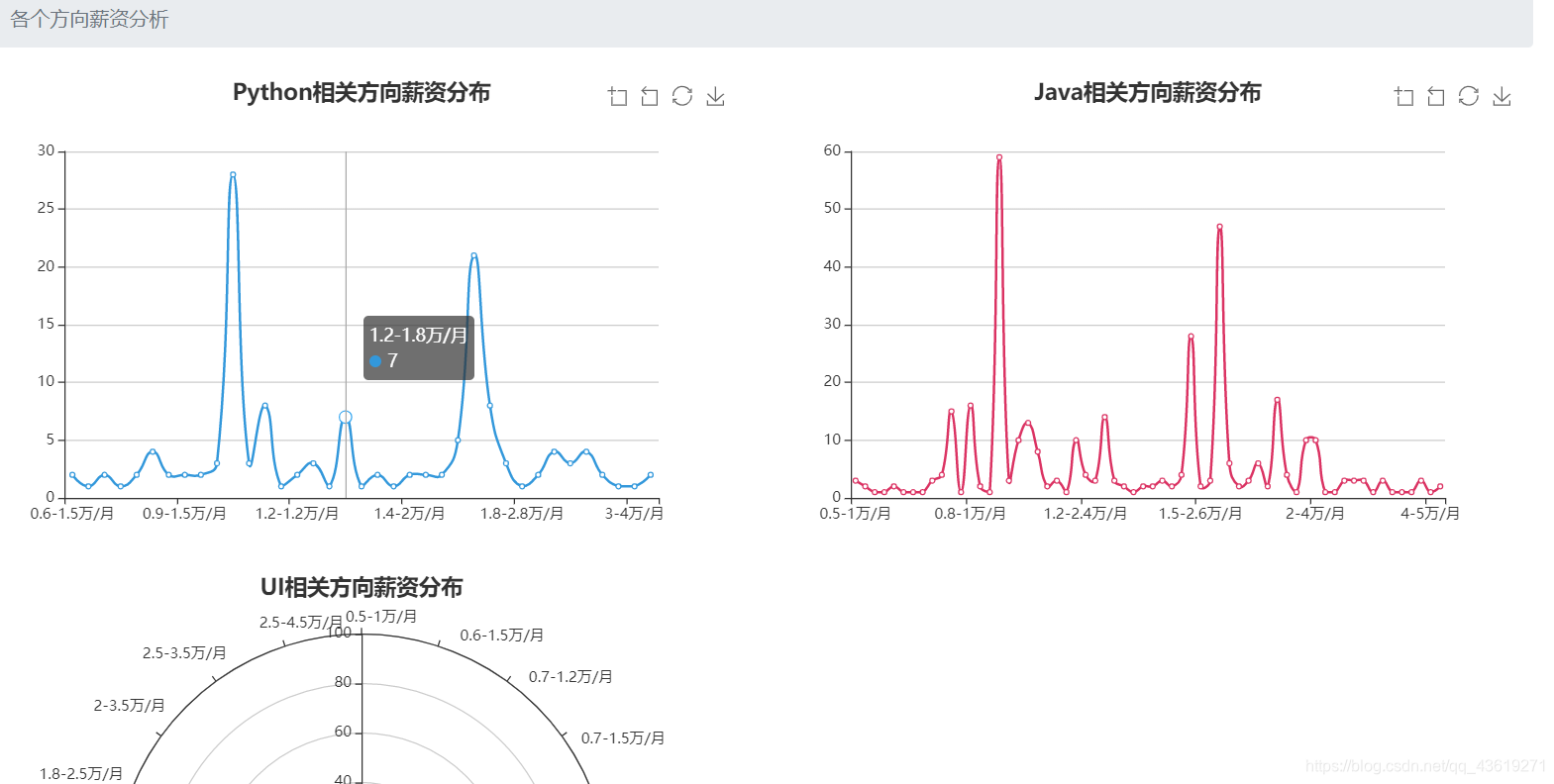Click the Python chart peak point at 21

[x=473, y=255]
